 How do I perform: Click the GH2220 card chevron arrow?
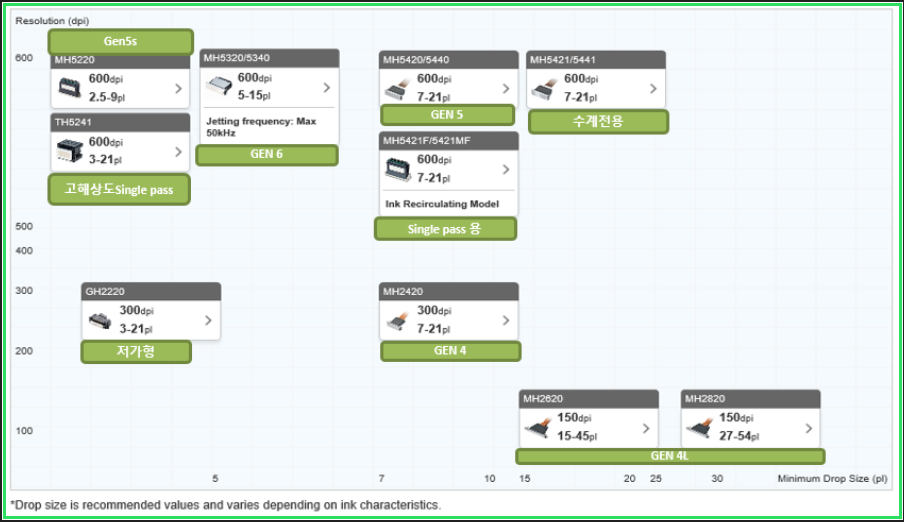click(x=208, y=321)
